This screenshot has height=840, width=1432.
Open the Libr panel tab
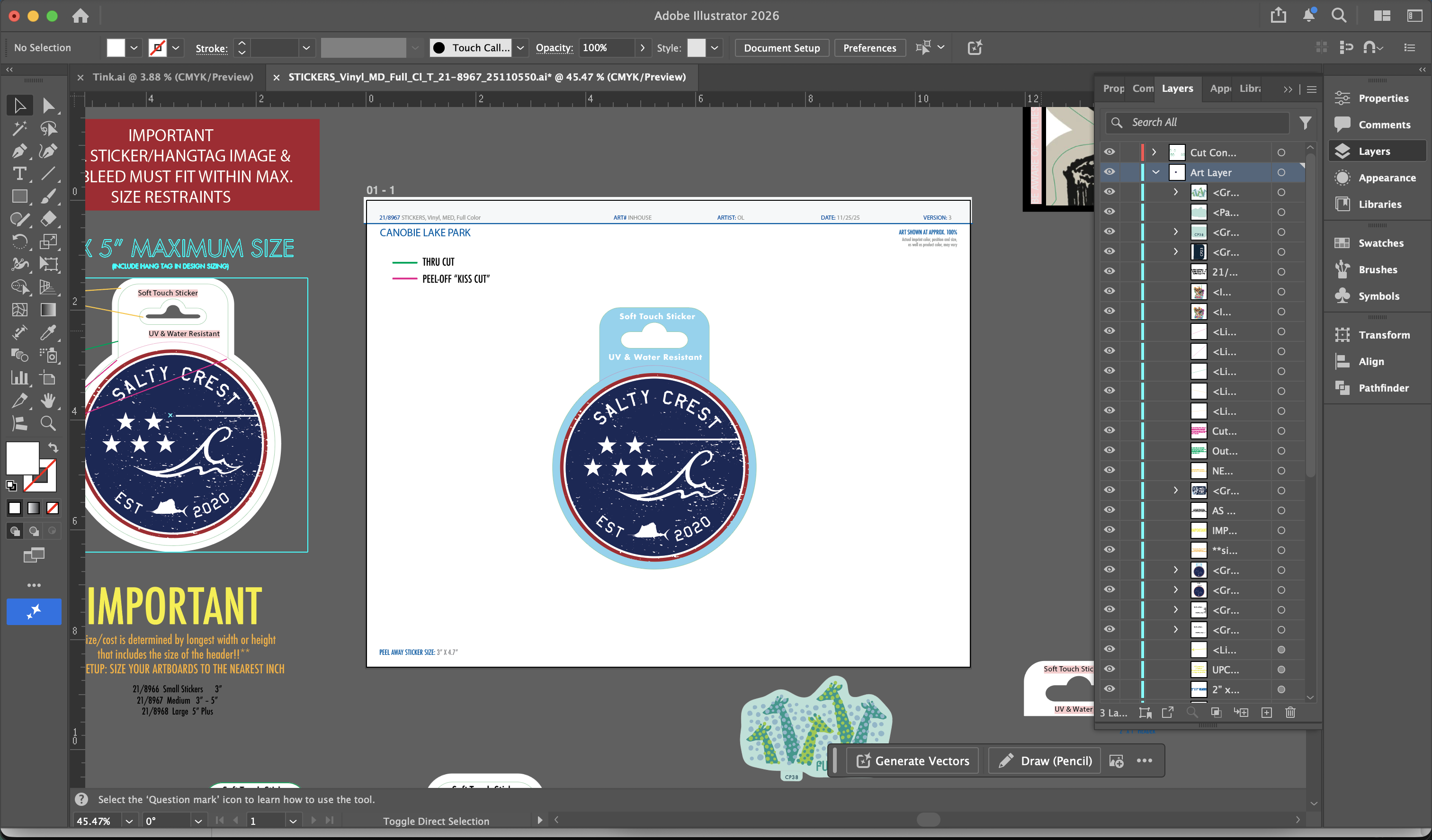[x=1250, y=89]
